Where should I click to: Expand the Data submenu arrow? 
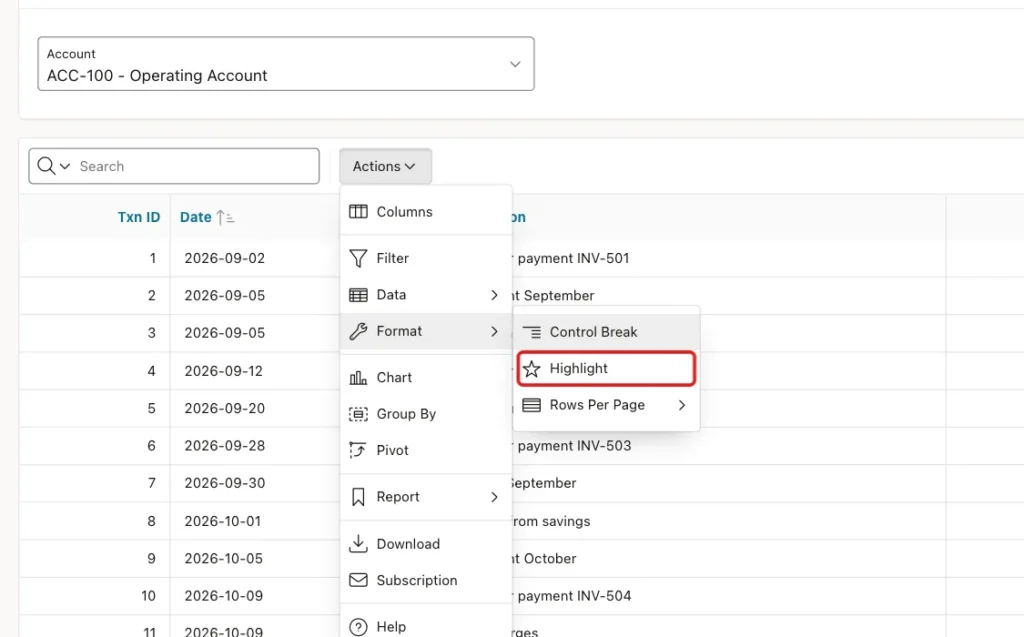[494, 295]
